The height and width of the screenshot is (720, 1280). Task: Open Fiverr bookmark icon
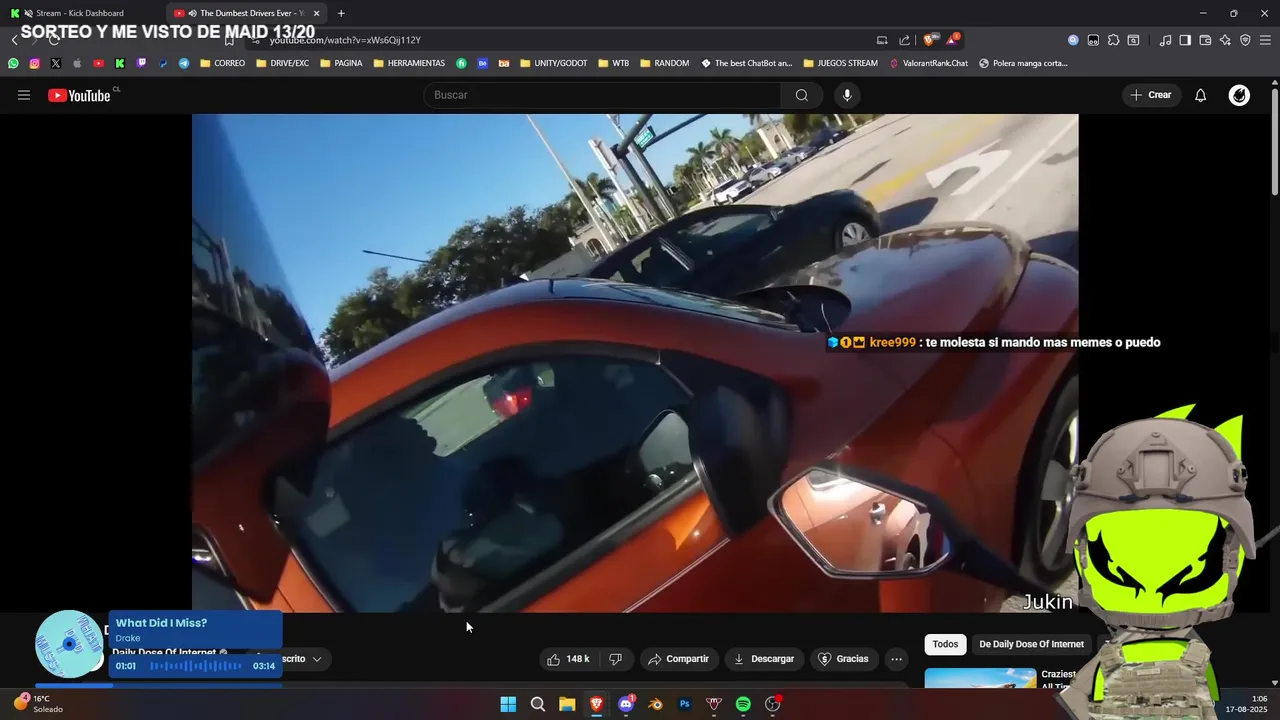461,63
